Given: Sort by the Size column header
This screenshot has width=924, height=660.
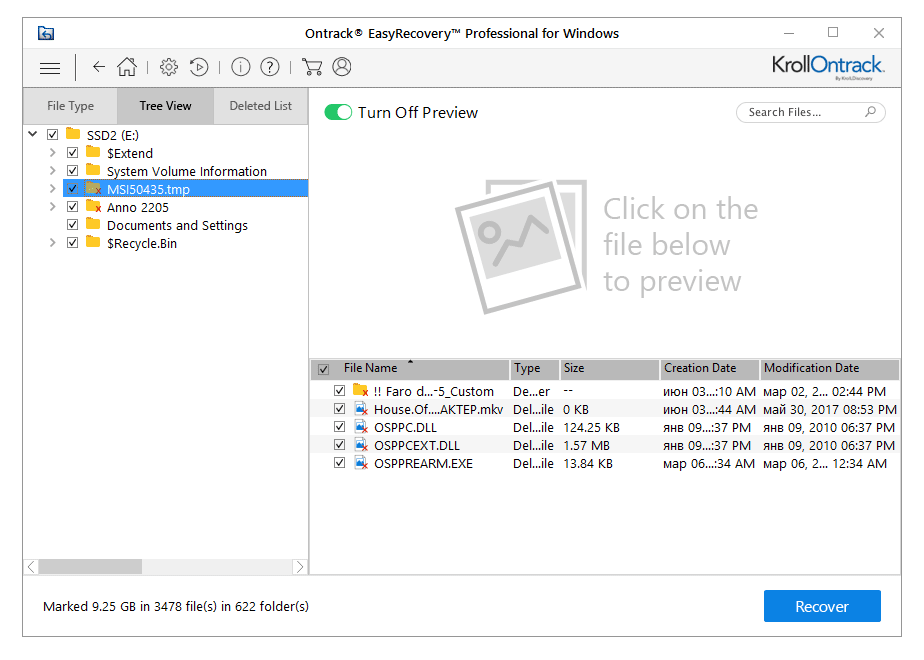Looking at the screenshot, I should pos(609,369).
